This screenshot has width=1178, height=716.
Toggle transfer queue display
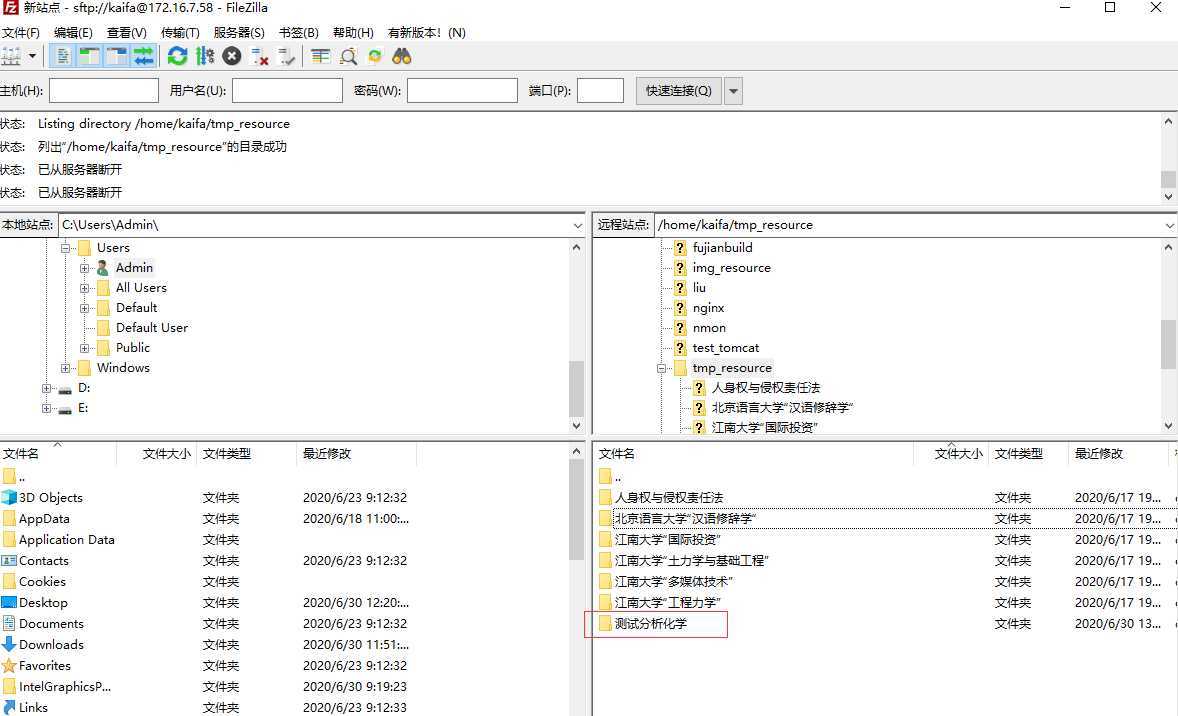click(144, 56)
